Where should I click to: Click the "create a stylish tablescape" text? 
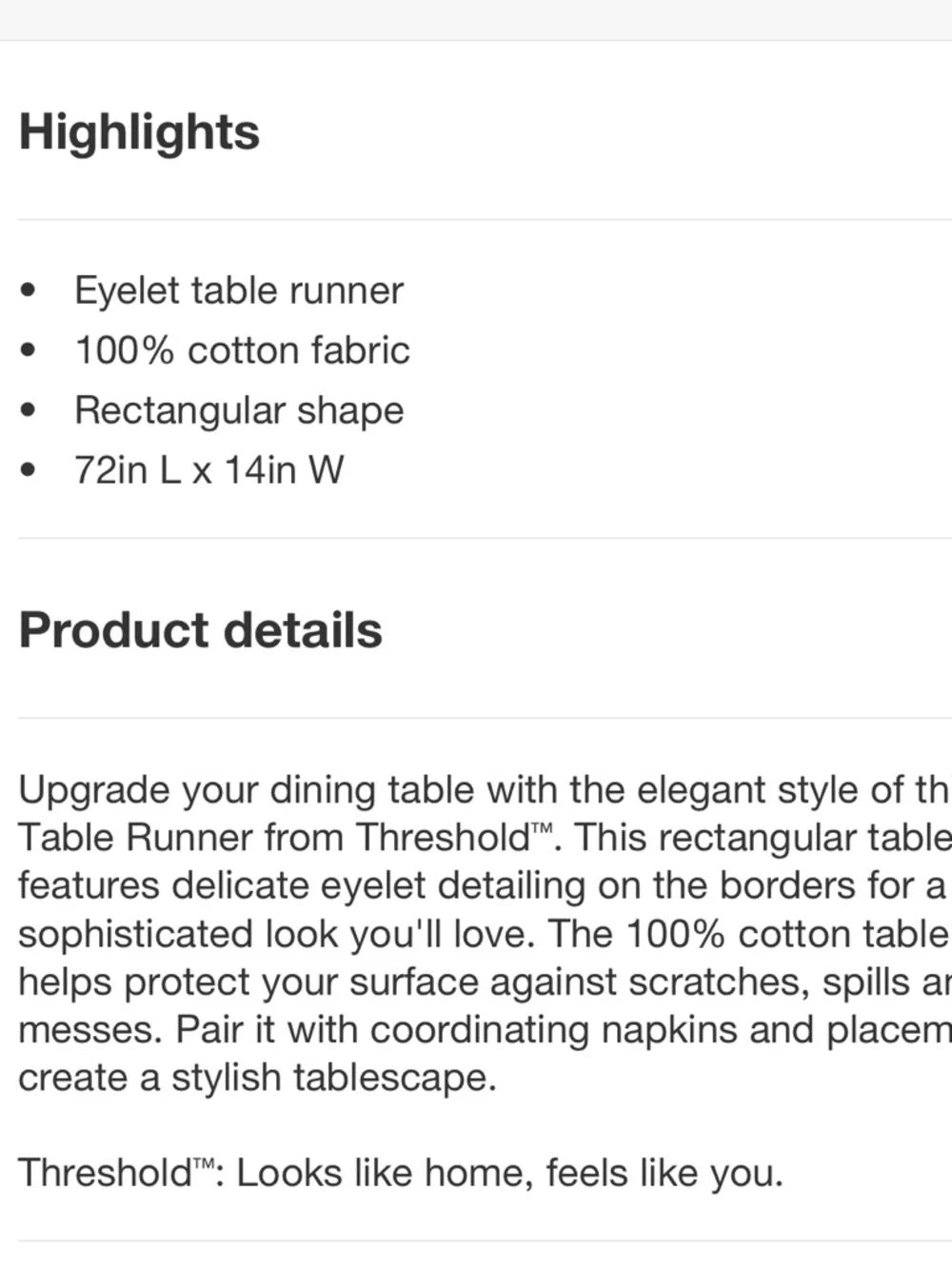(257, 1078)
